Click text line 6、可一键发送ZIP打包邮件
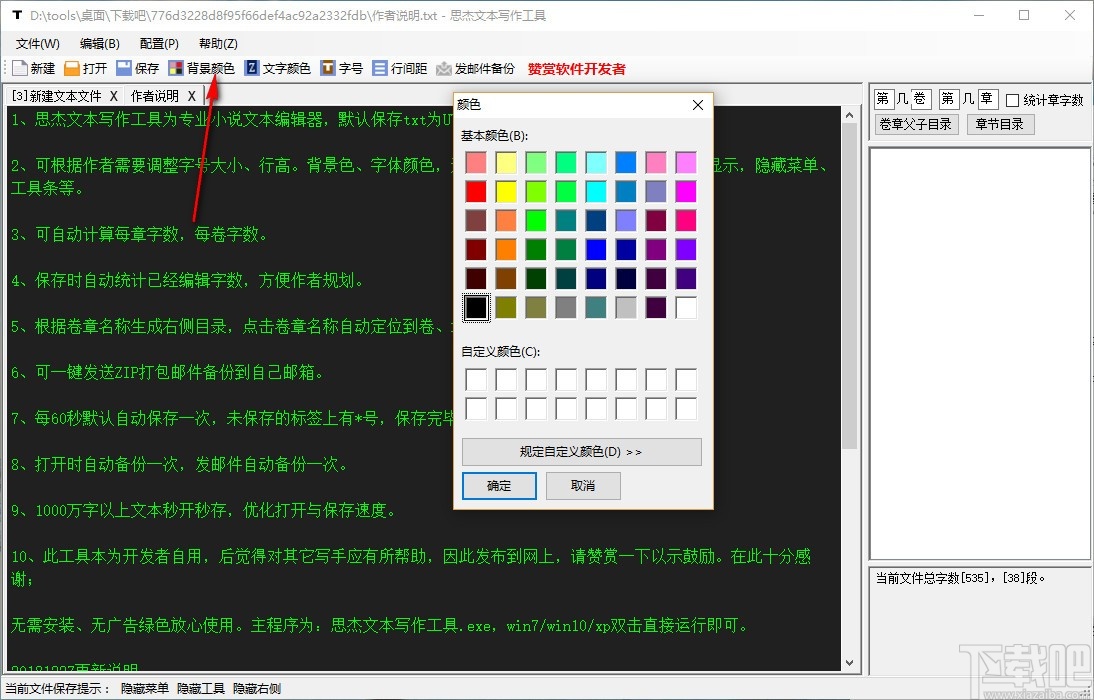This screenshot has height=700, width=1094. (x=167, y=373)
